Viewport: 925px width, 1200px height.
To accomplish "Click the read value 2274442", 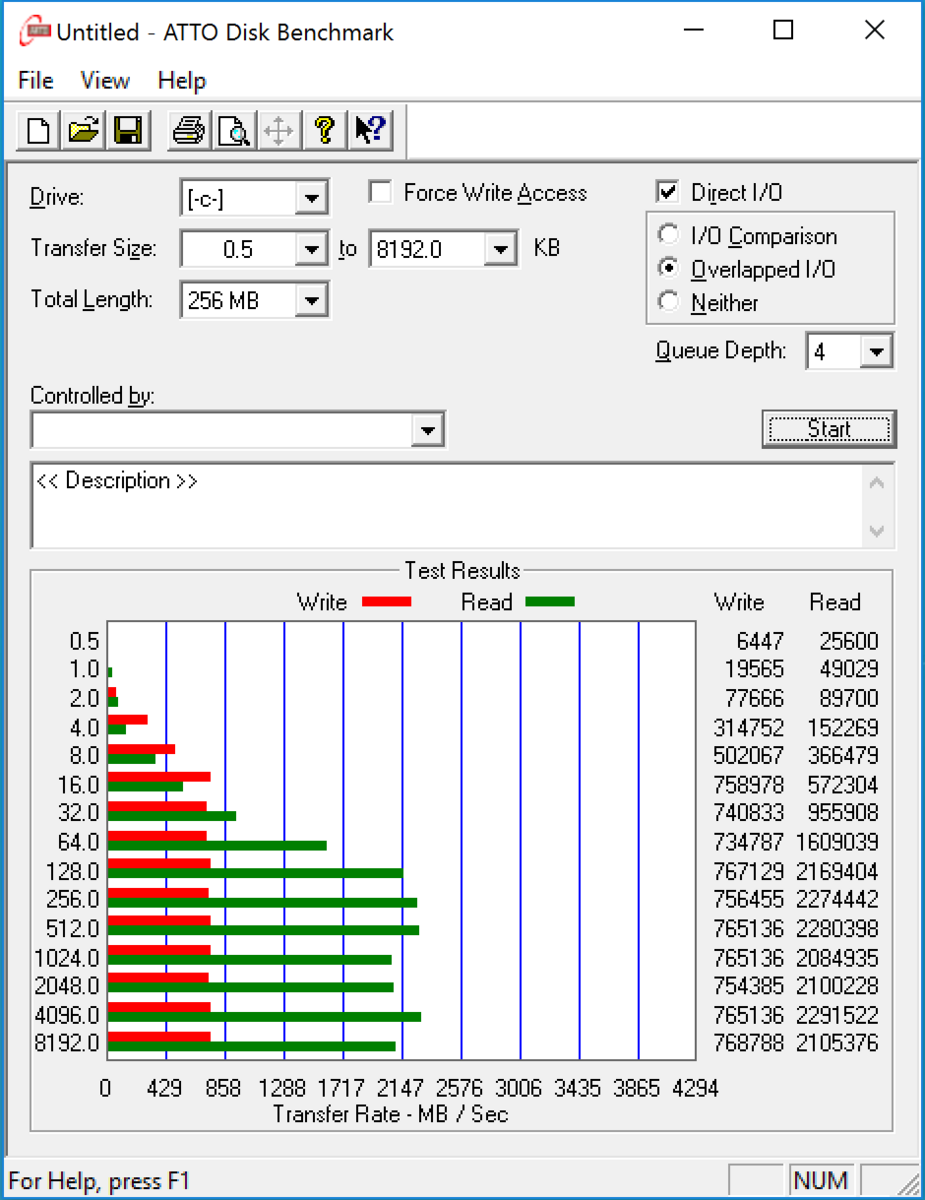I will (x=838, y=900).
